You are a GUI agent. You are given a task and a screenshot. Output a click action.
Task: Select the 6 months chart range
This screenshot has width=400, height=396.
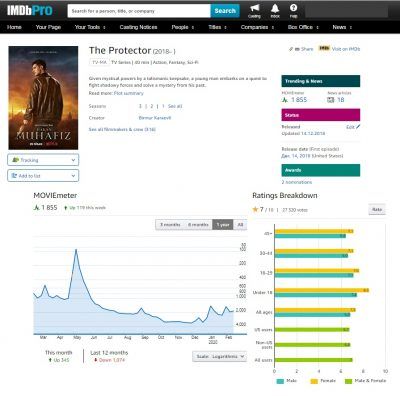pyautogui.click(x=198, y=225)
